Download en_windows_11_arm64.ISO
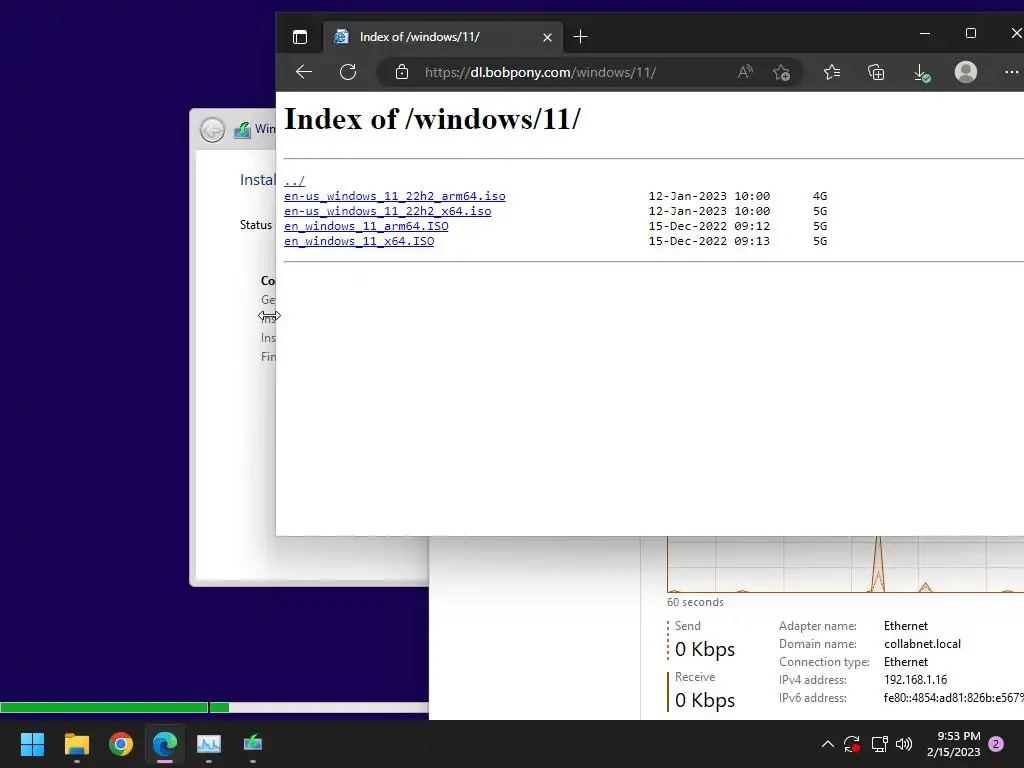Image resolution: width=1024 pixels, height=768 pixels. (366, 226)
